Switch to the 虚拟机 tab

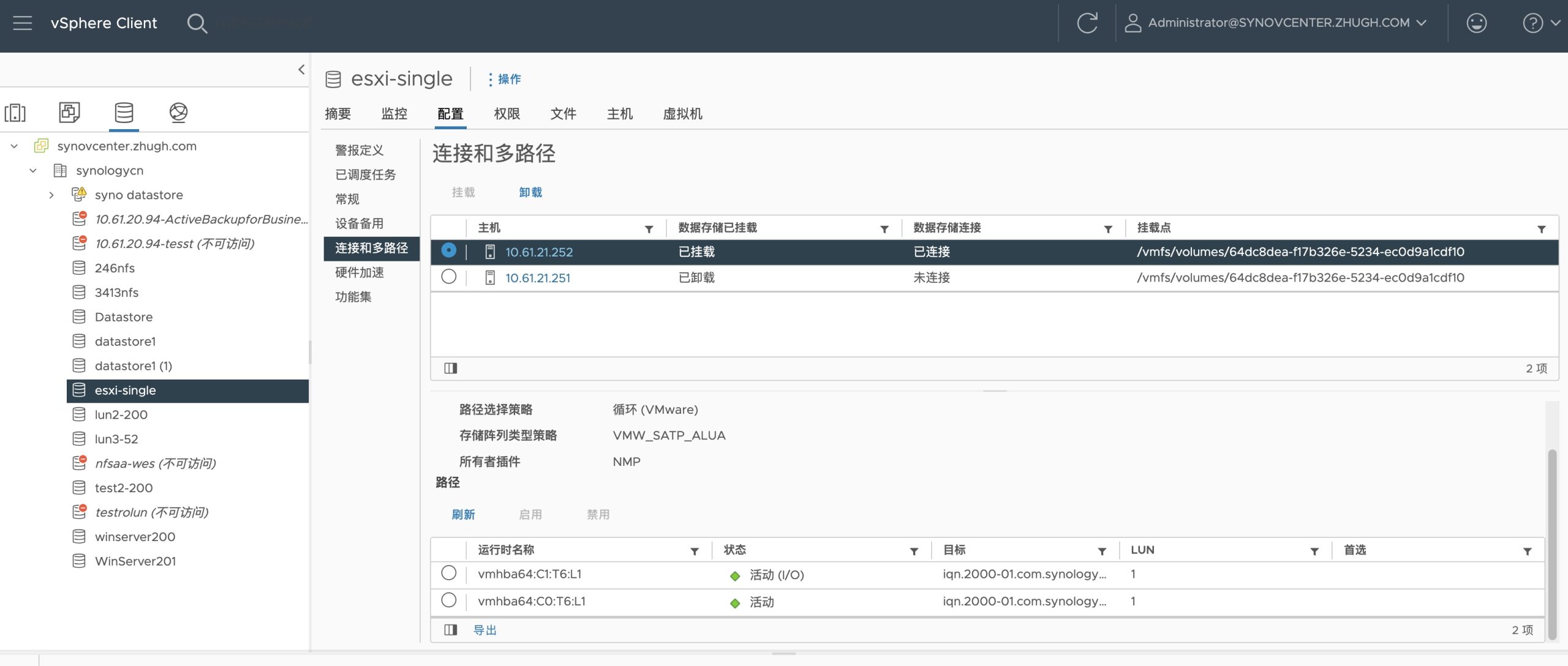(x=683, y=114)
